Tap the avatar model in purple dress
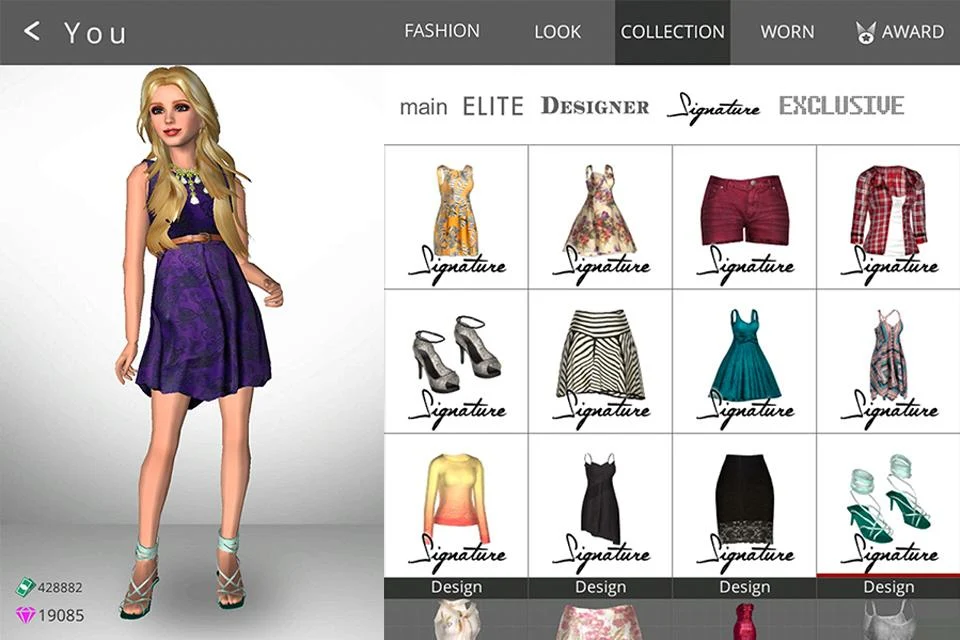 coord(199,343)
